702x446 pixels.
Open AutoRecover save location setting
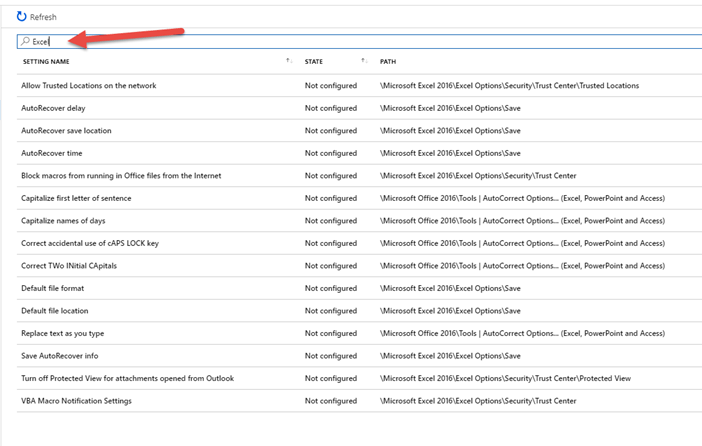[x=66, y=131]
